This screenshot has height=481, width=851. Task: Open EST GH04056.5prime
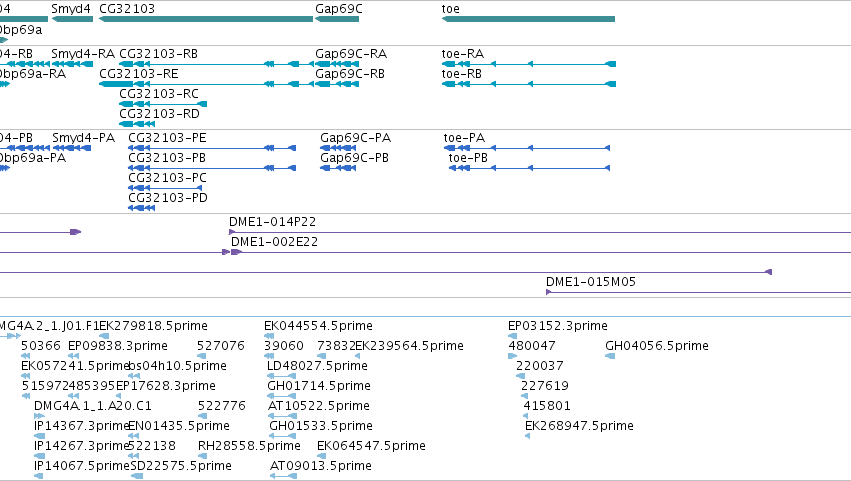[657, 346]
